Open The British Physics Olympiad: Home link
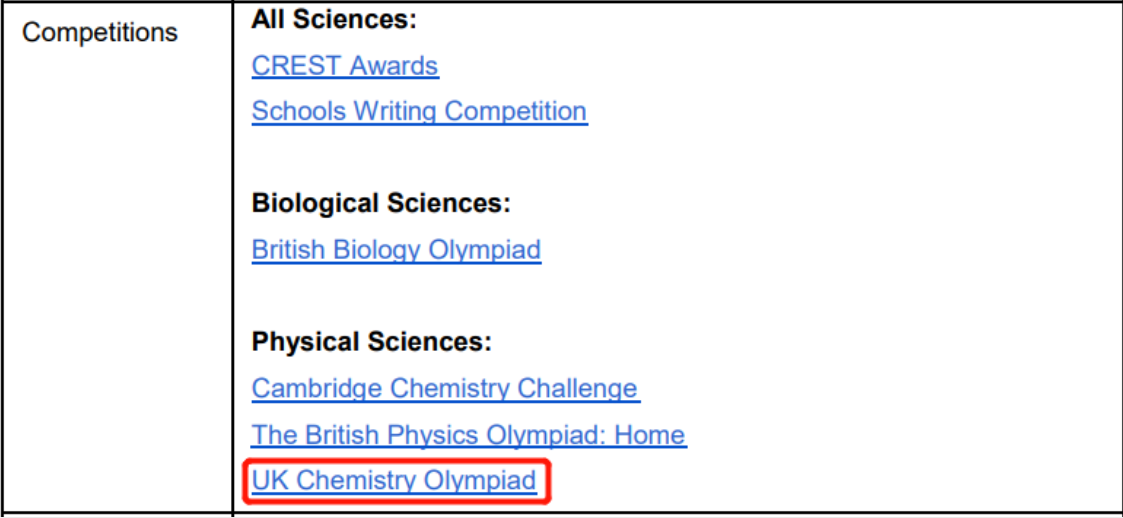 click(x=468, y=435)
